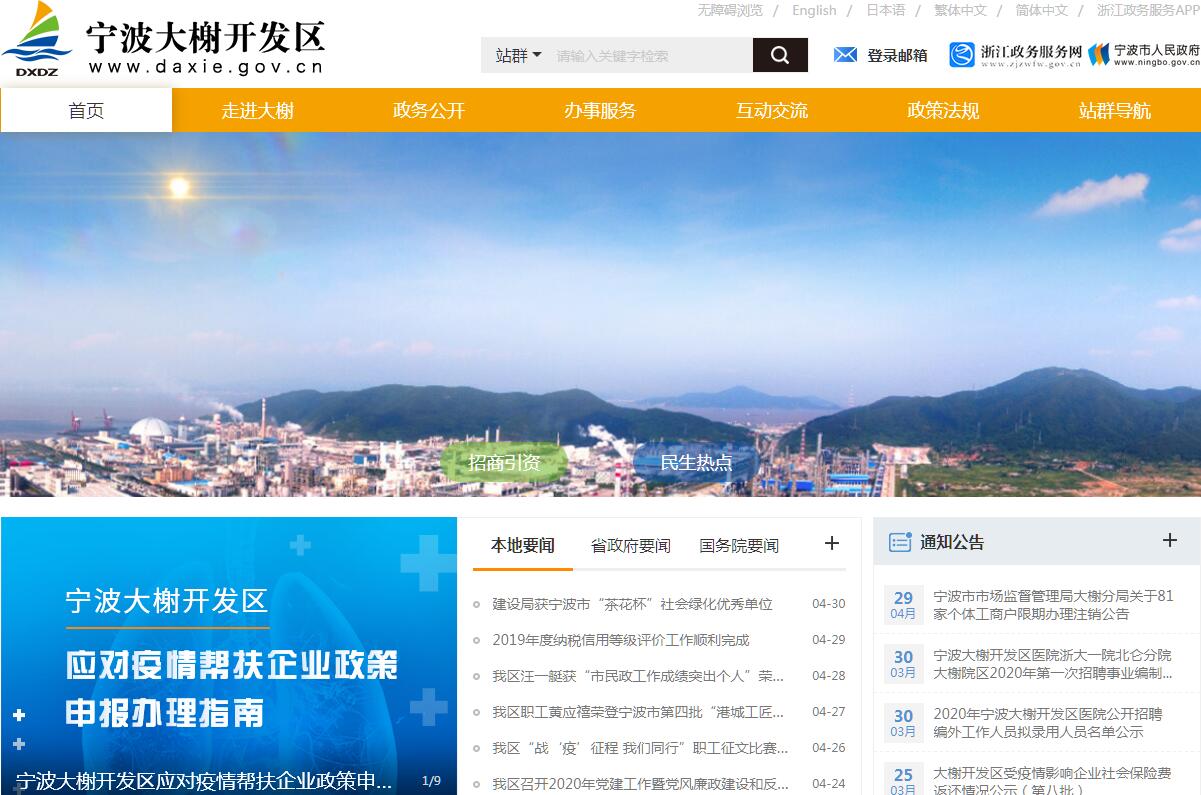The width and height of the screenshot is (1201, 795).
Task: Click the blue 民生热点 button
Action: (x=696, y=462)
